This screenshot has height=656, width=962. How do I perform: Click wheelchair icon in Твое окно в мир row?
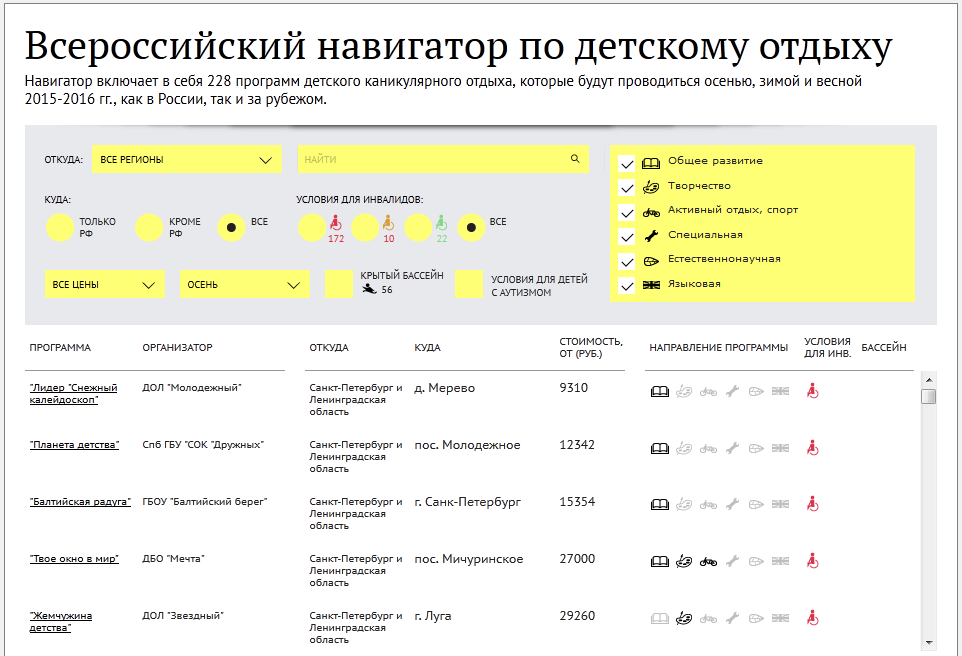(812, 561)
